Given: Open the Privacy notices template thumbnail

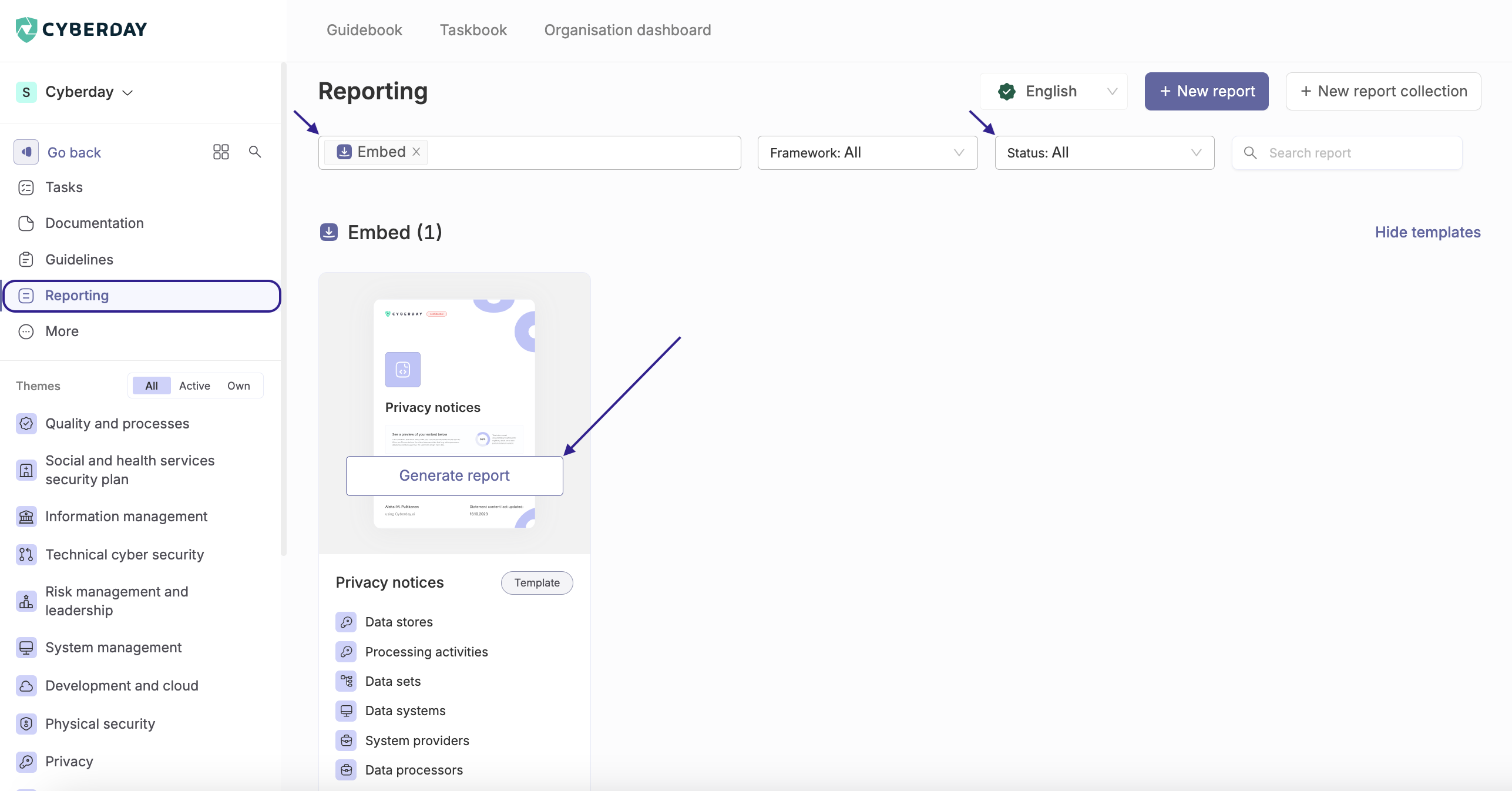Looking at the screenshot, I should [x=455, y=413].
